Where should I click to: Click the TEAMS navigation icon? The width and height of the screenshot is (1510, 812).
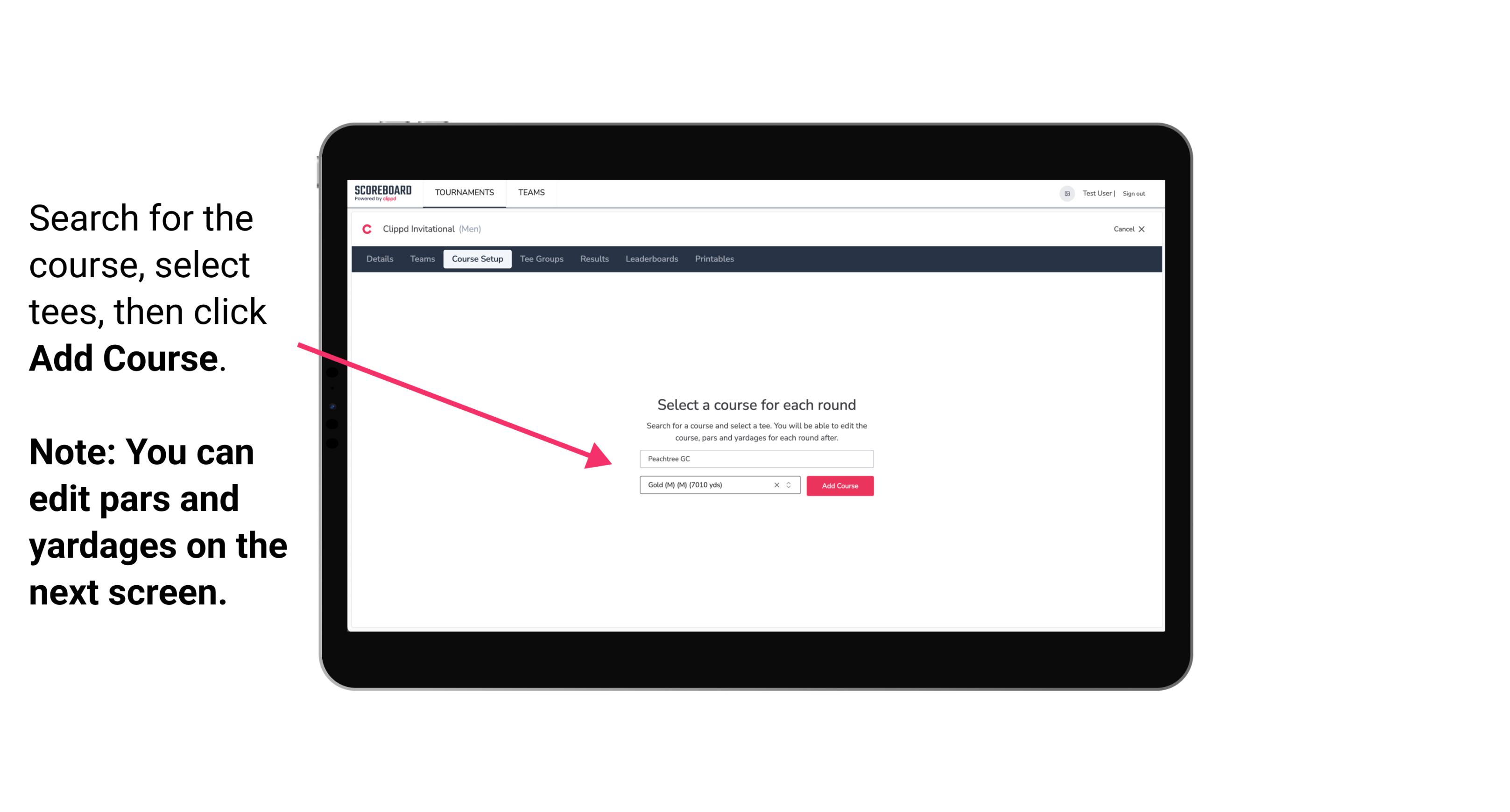click(x=529, y=192)
